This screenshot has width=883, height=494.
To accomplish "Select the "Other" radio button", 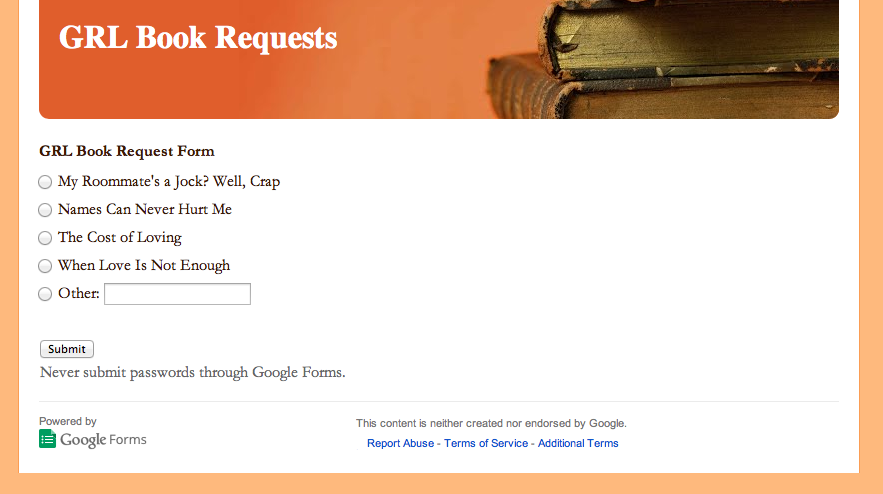I will click(45, 294).
